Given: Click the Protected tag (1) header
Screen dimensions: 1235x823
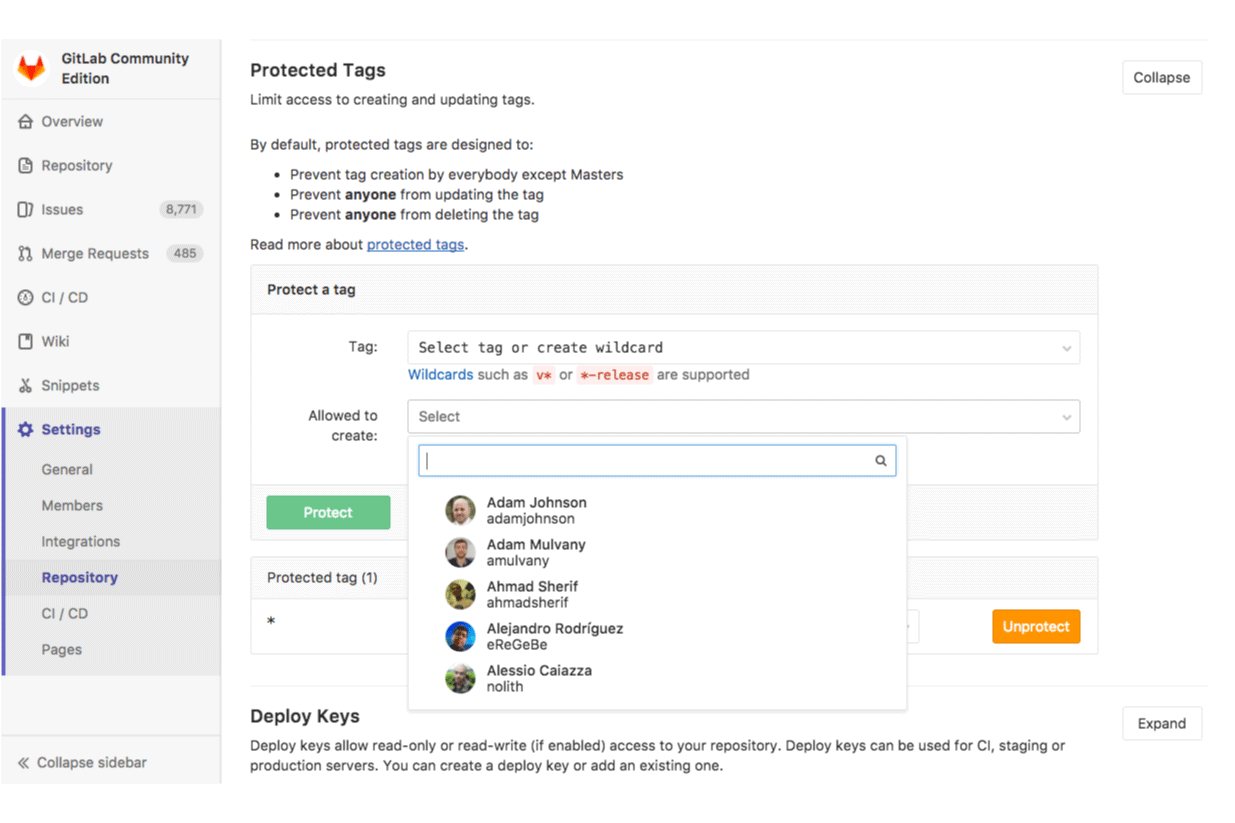Looking at the screenshot, I should tap(322, 578).
